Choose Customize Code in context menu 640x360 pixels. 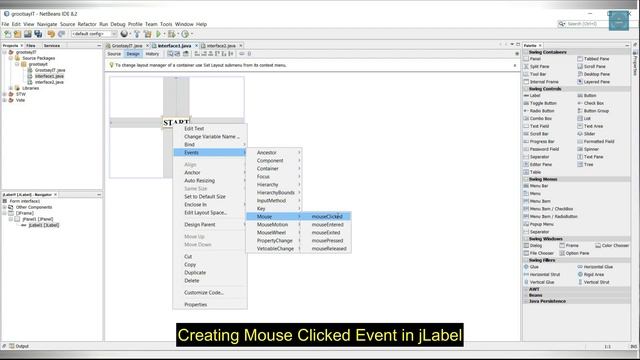pyautogui.click(x=210, y=293)
